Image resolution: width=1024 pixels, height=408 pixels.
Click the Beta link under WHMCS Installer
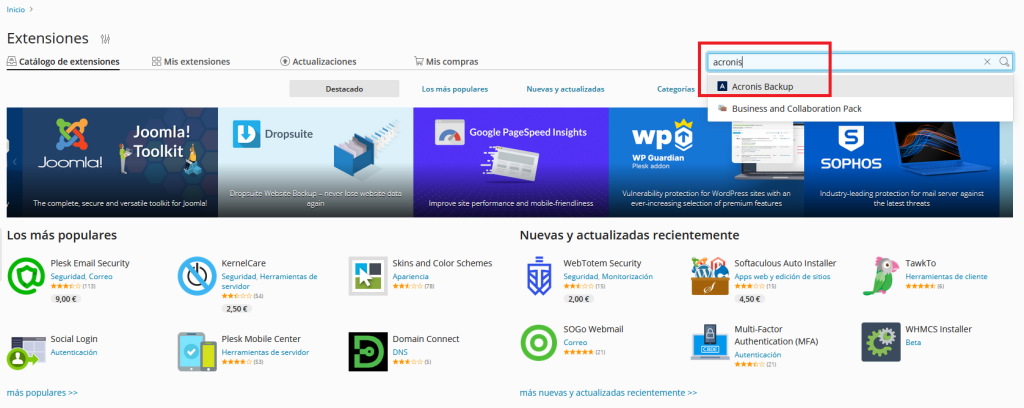913,342
